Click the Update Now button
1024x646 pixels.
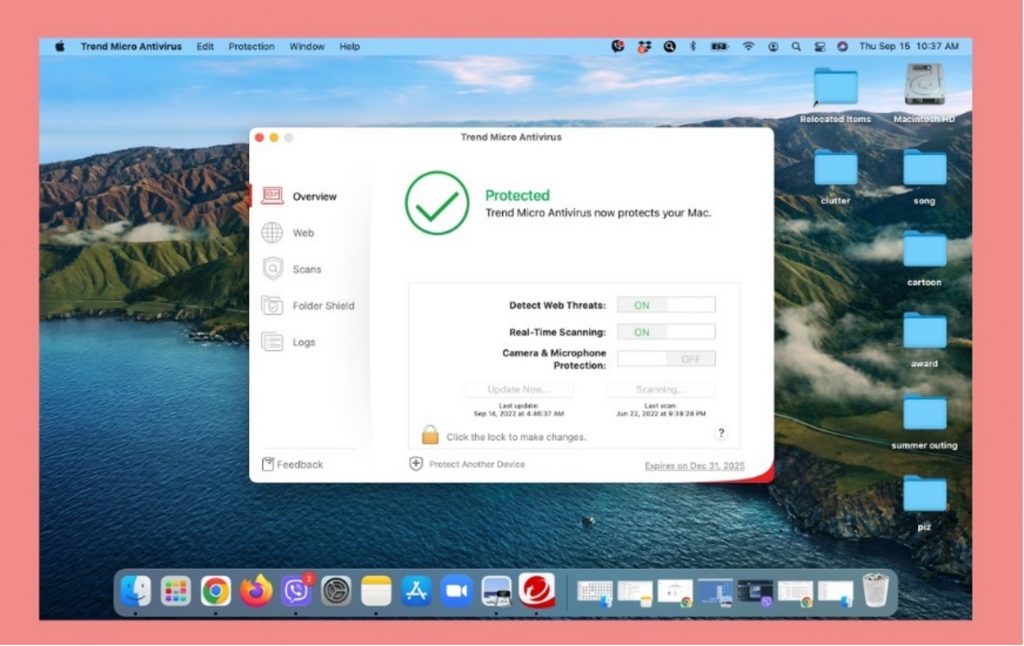[518, 389]
